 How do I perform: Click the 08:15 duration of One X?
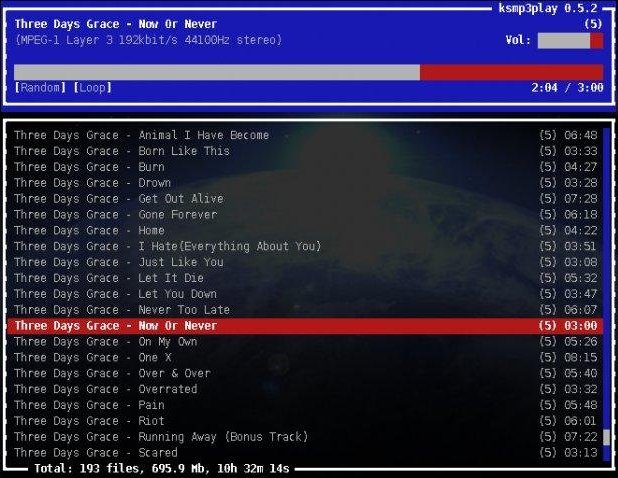click(x=581, y=357)
